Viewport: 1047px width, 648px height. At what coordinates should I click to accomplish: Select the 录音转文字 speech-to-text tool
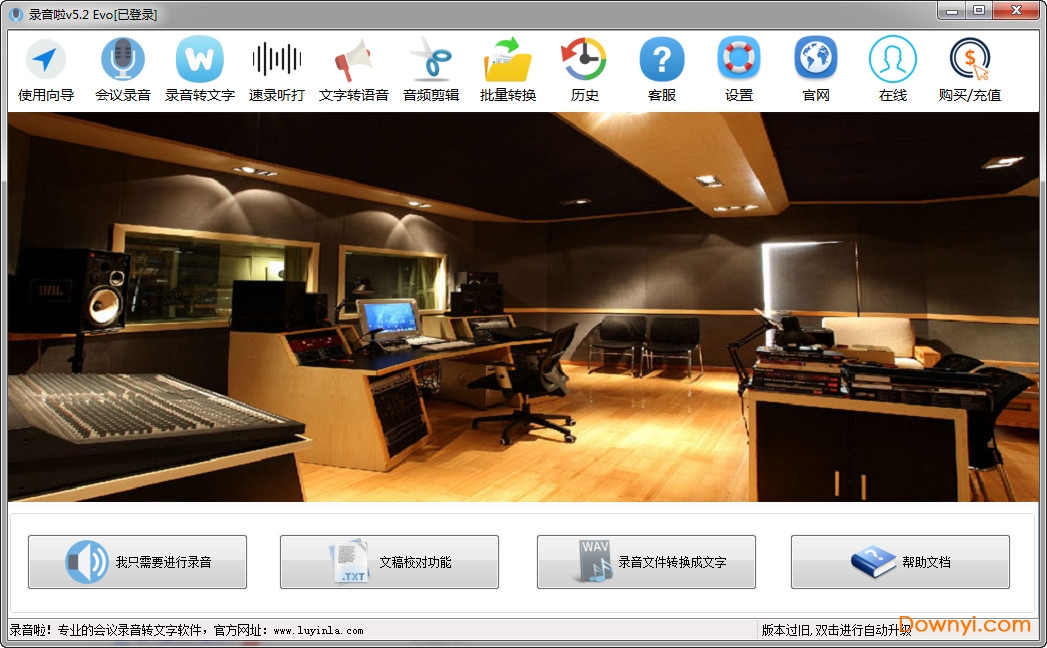pyautogui.click(x=199, y=68)
